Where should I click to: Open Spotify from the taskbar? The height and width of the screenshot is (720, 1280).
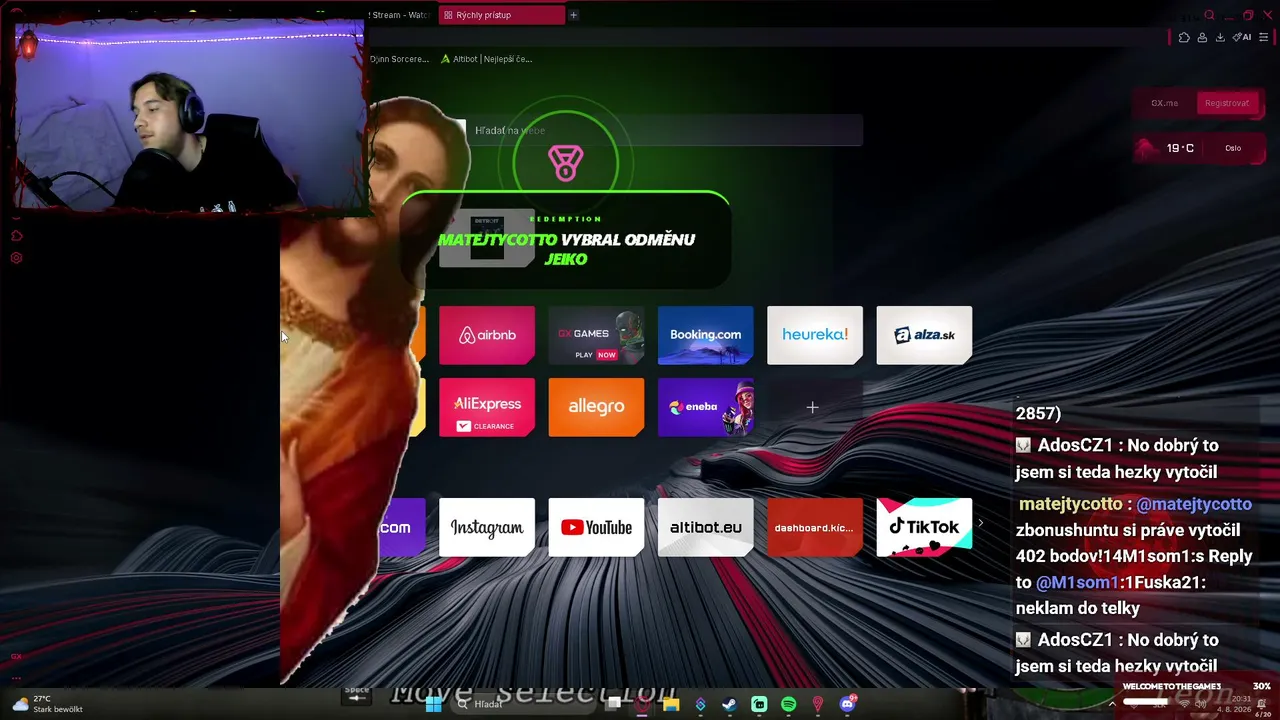788,704
